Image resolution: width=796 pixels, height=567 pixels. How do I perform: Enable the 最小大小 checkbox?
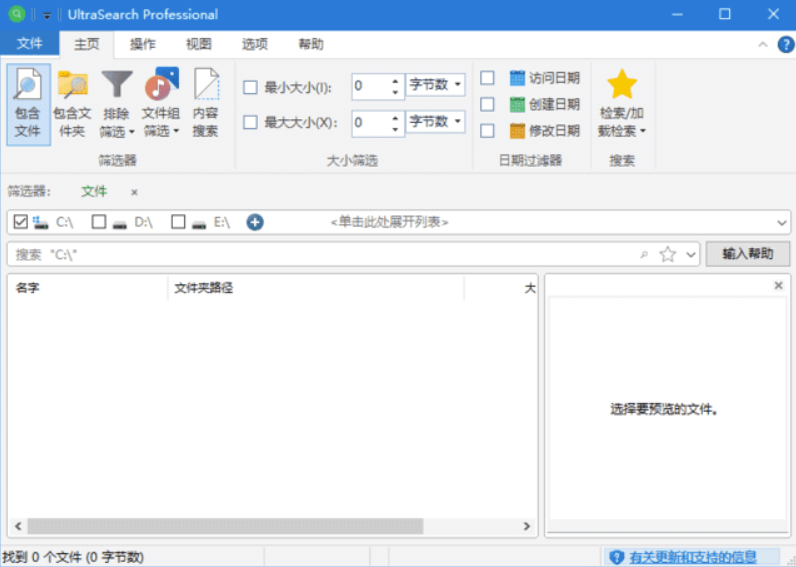coord(251,87)
